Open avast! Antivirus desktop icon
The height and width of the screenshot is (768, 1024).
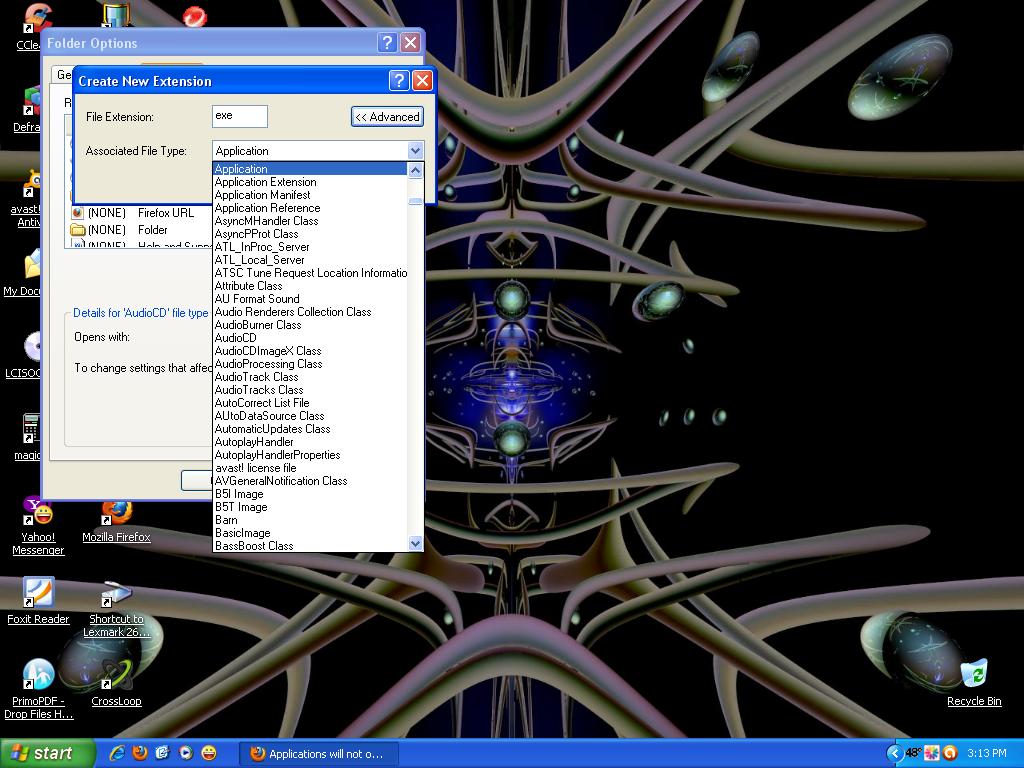pos(26,199)
